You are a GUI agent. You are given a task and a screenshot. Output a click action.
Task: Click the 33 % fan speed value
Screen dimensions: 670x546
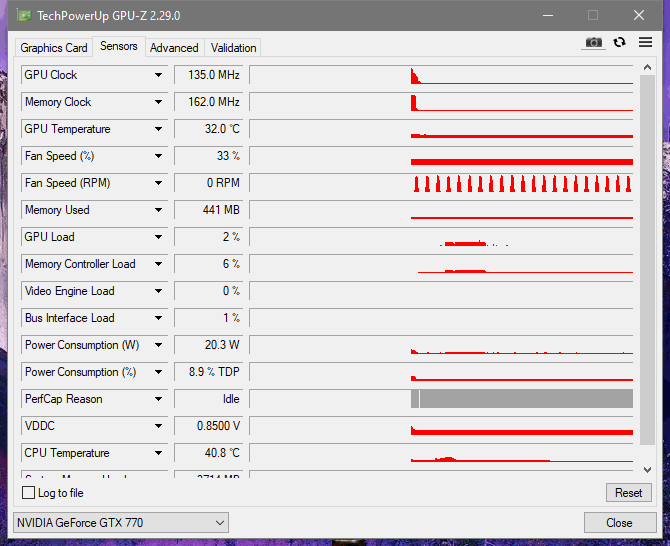[x=209, y=156]
